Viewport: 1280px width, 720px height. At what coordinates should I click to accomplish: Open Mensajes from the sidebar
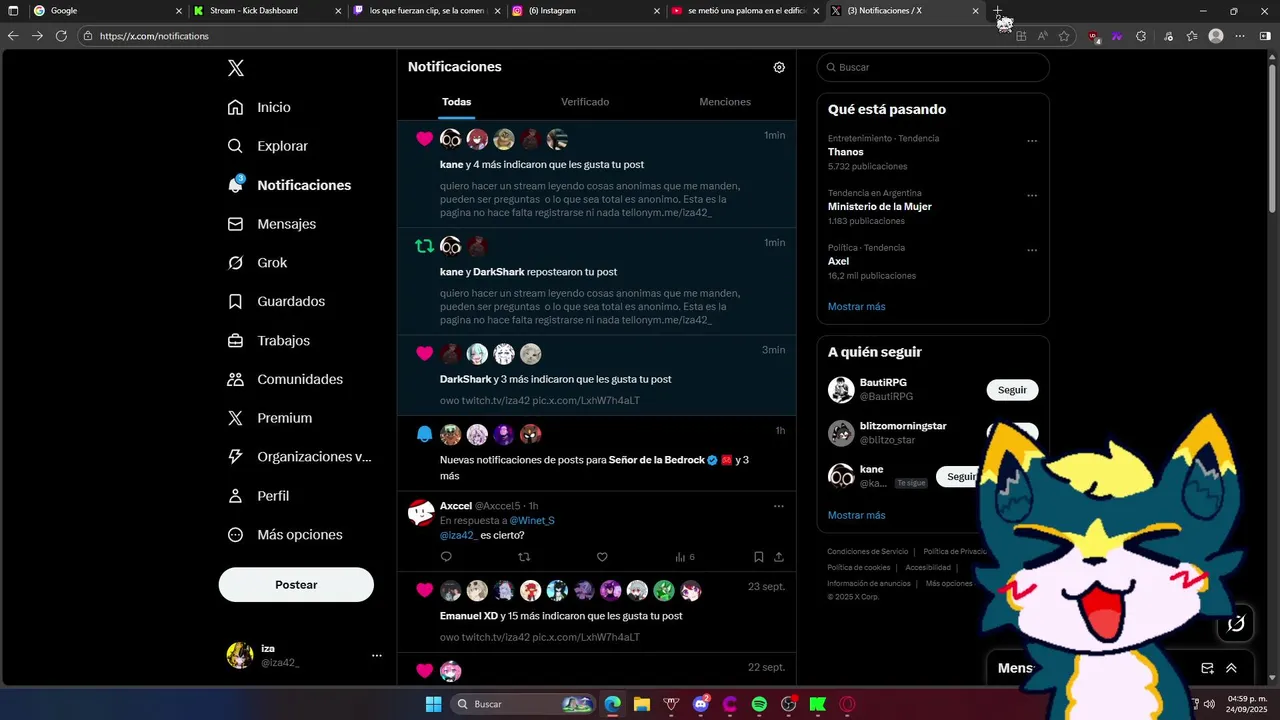point(272,224)
